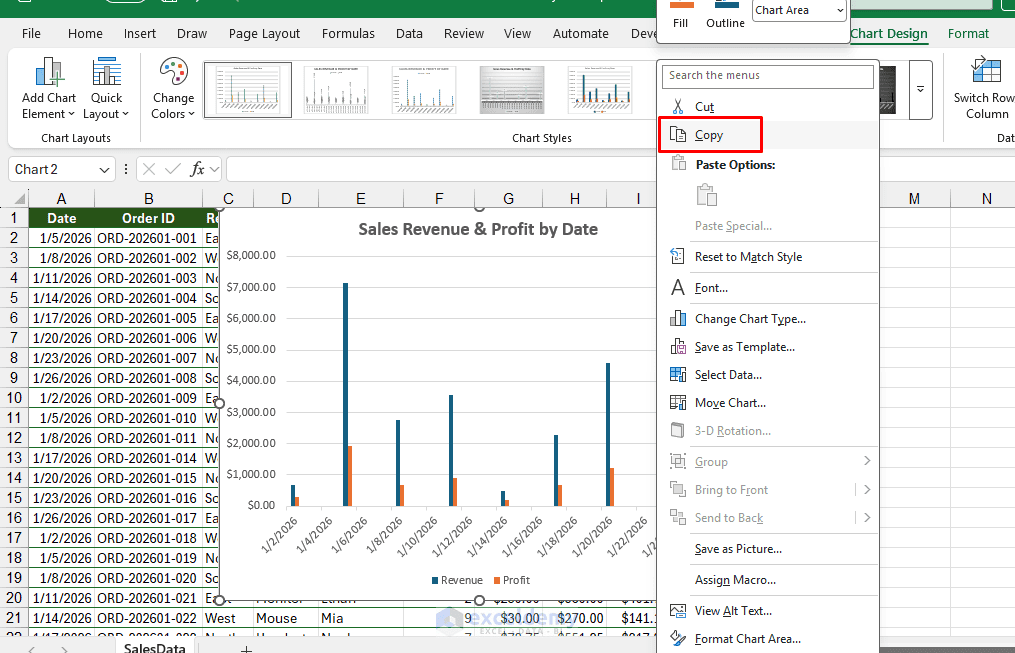Expand the chart styles gallery
The image size is (1015, 653).
(920, 90)
